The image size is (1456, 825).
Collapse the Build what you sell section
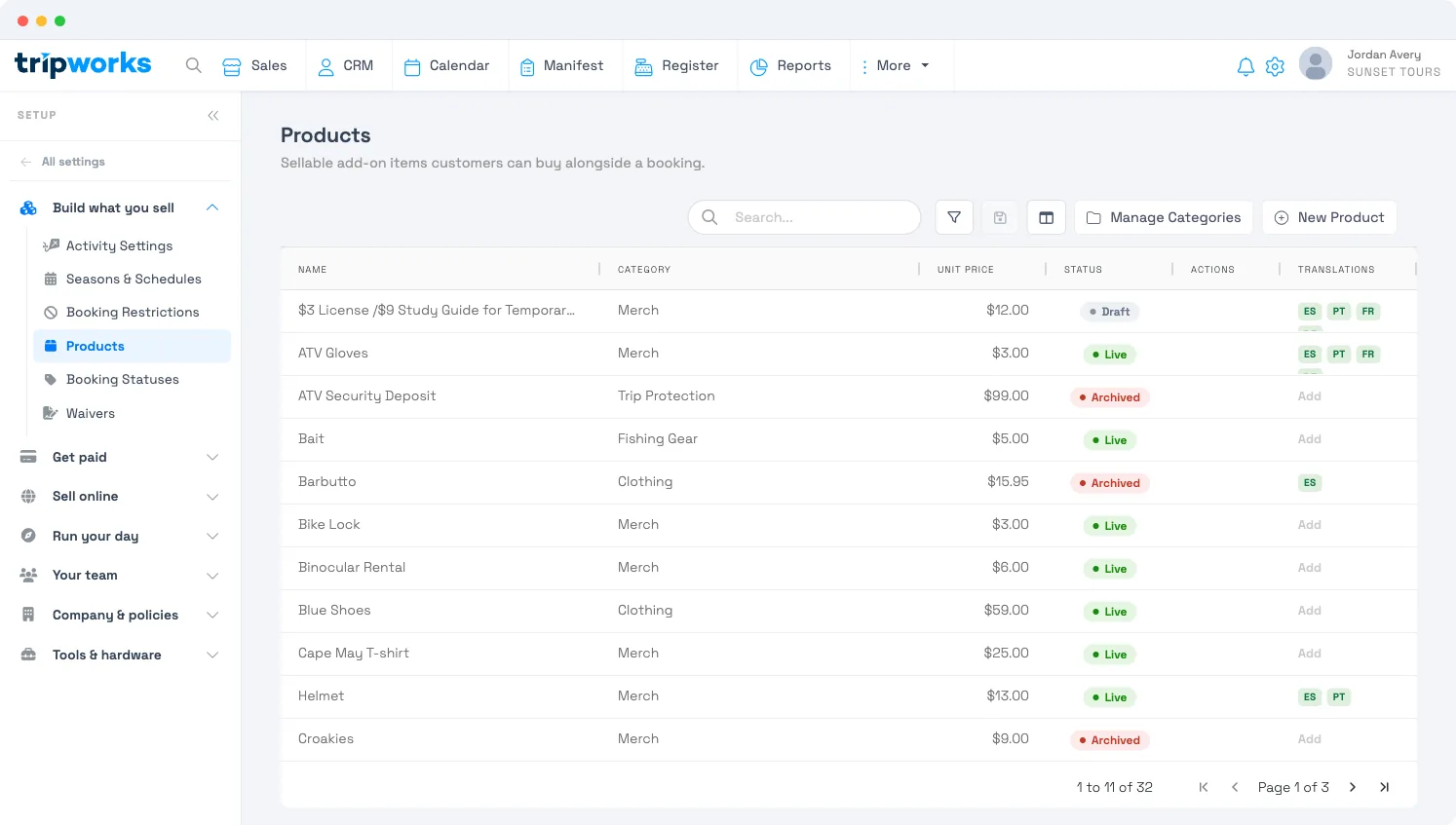click(120, 207)
